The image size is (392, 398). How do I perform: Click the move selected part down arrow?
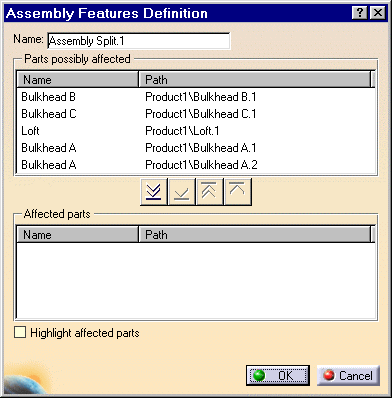182,192
